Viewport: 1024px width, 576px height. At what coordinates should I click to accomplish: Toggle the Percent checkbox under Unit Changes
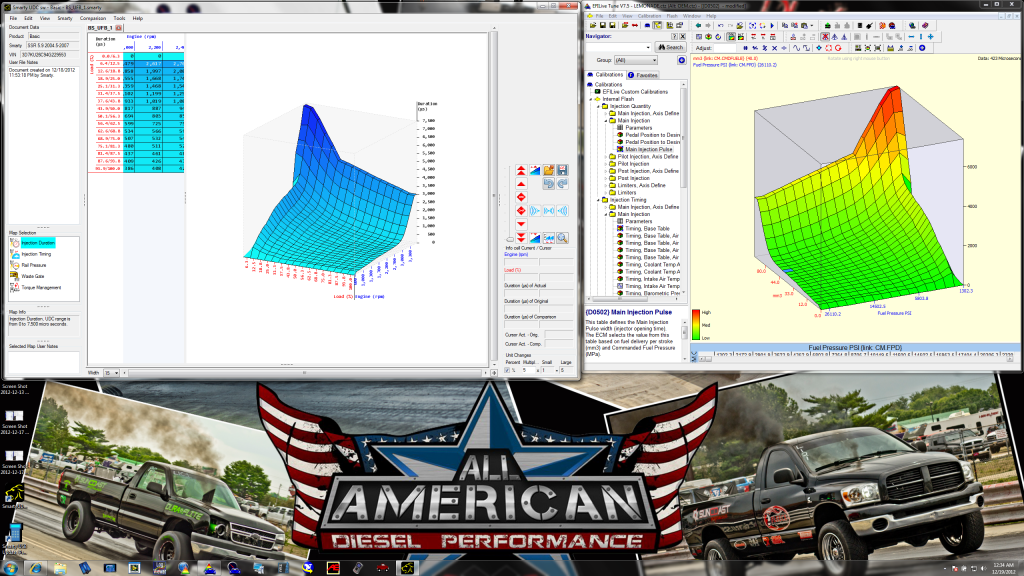click(507, 370)
